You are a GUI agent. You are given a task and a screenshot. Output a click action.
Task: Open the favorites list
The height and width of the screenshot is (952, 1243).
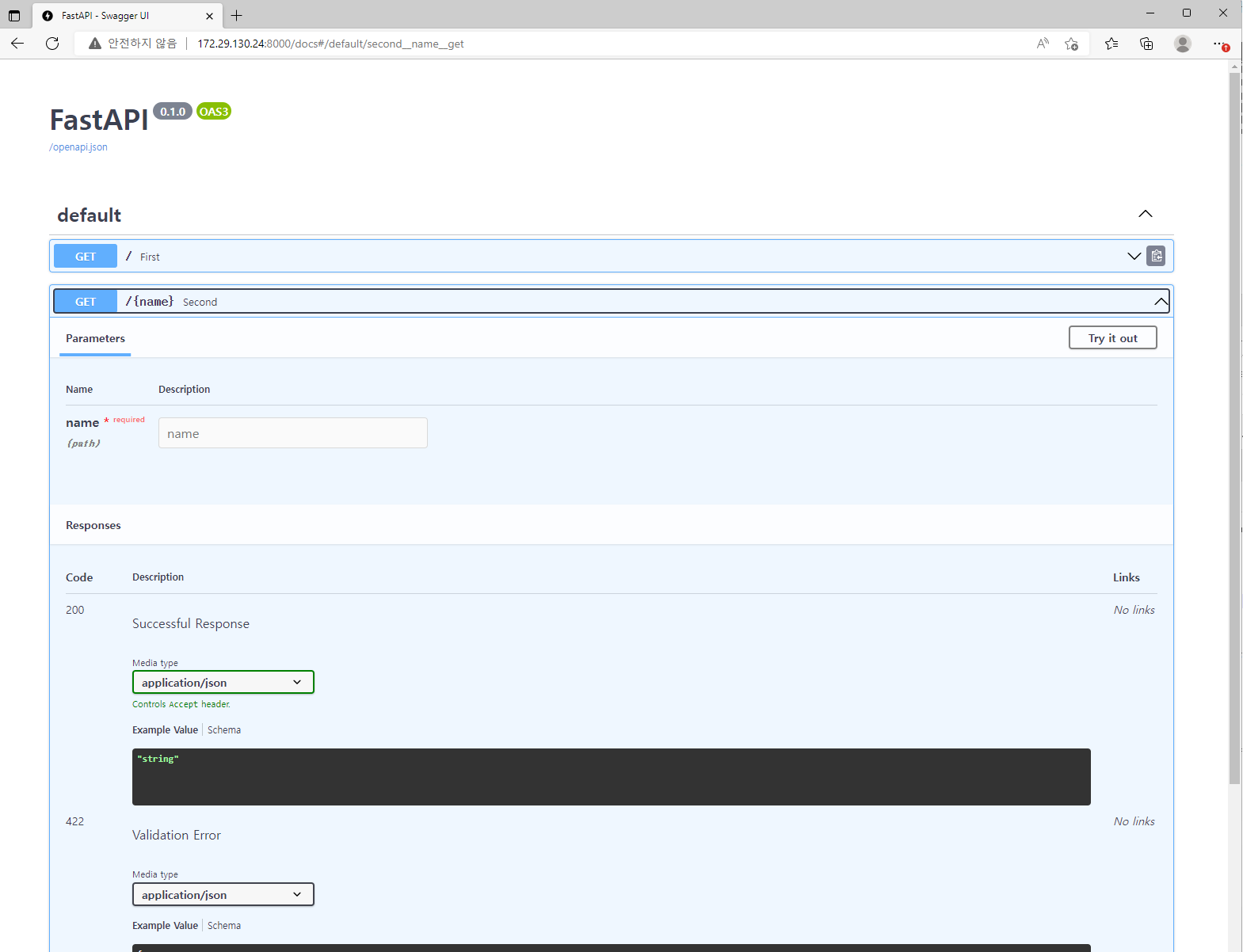(1111, 44)
